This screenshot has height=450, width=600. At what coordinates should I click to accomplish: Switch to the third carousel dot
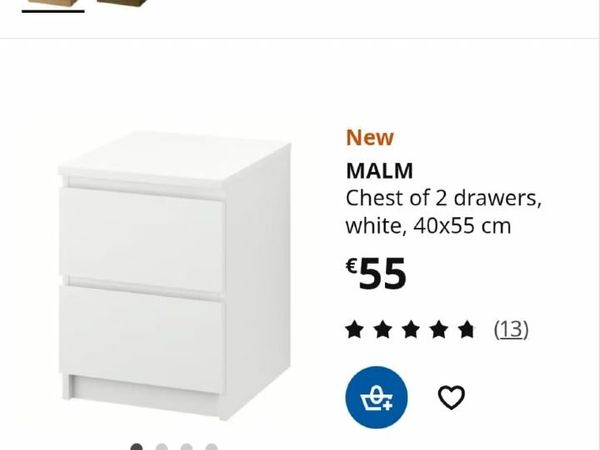click(186, 447)
